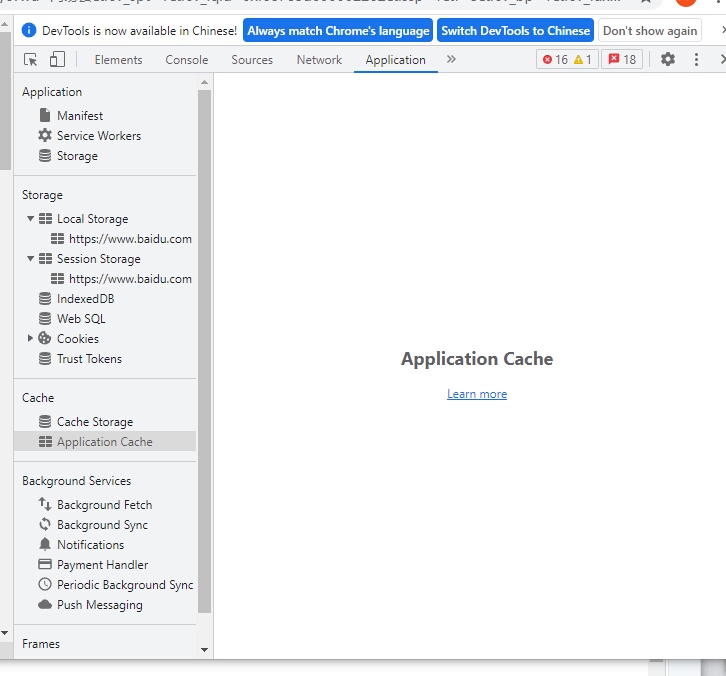
Task: Click the Push Messaging cloud icon
Action: 45,604
